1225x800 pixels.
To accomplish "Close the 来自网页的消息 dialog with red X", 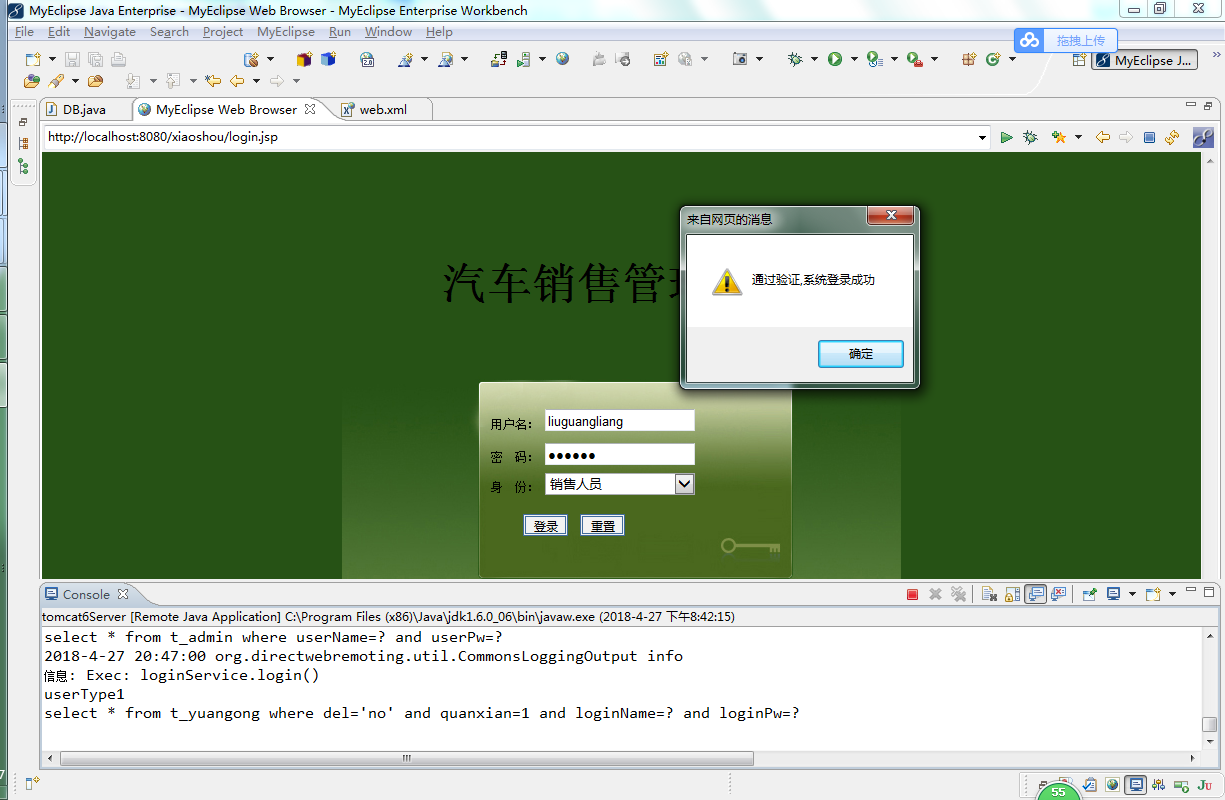I will click(890, 216).
